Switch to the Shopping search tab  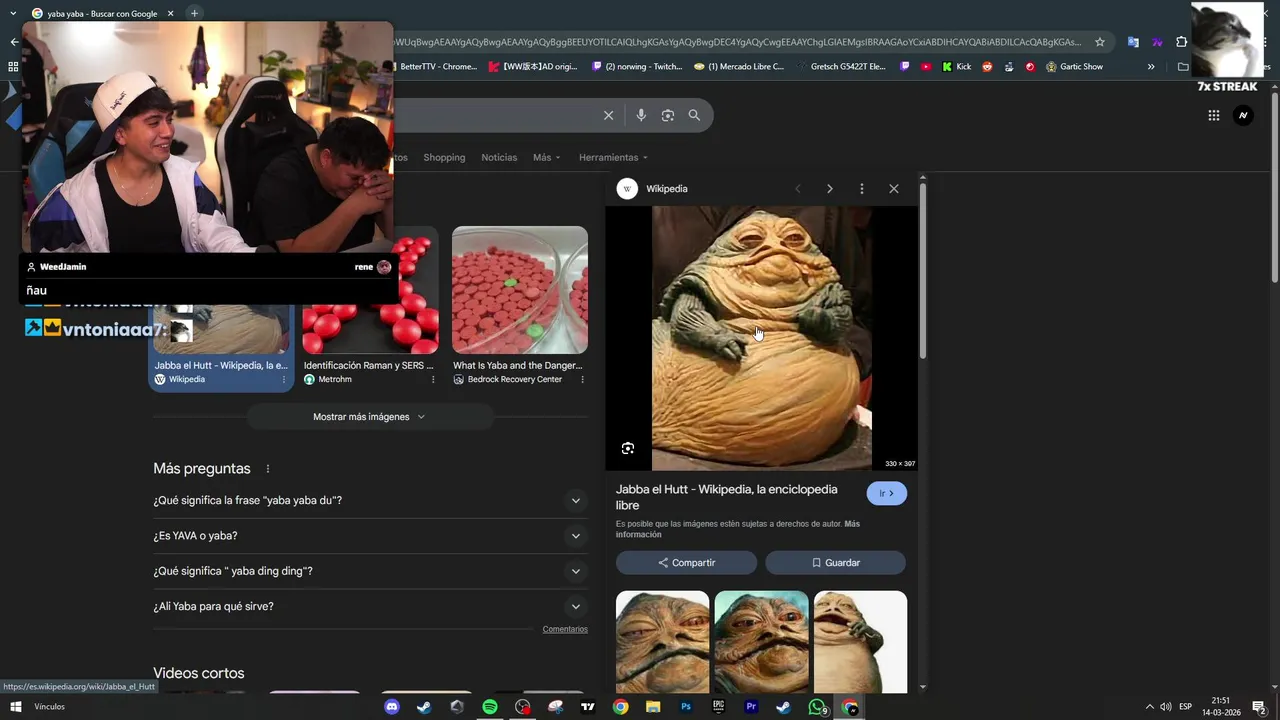(444, 157)
